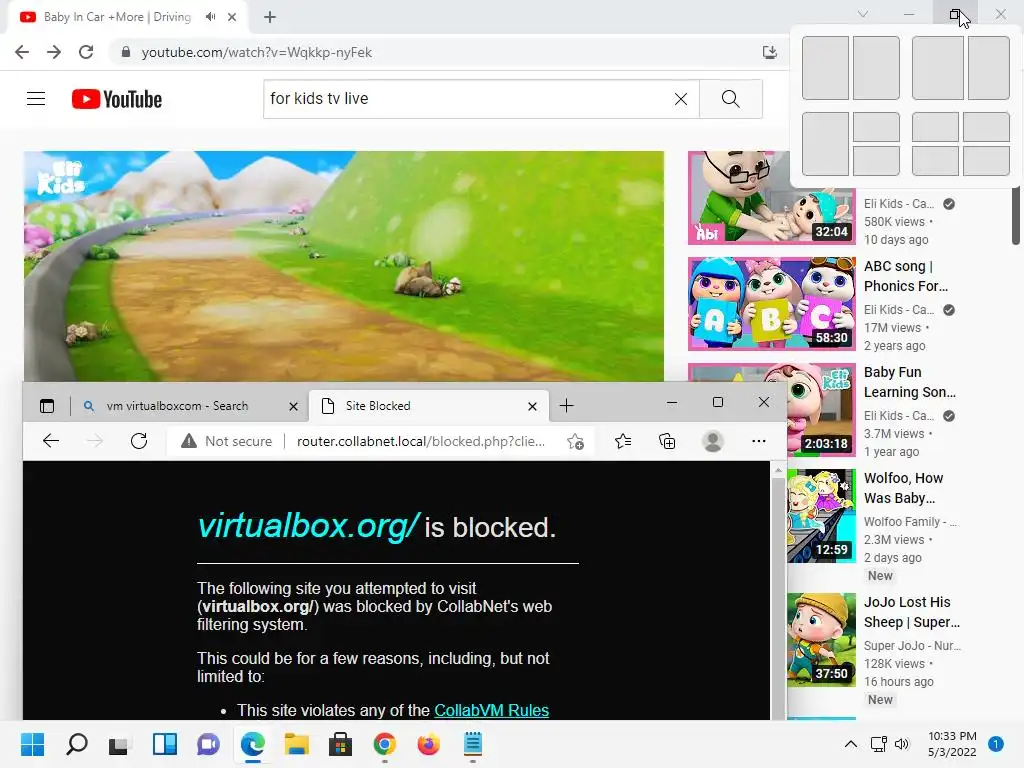Clear the YouTube search text

tap(680, 99)
